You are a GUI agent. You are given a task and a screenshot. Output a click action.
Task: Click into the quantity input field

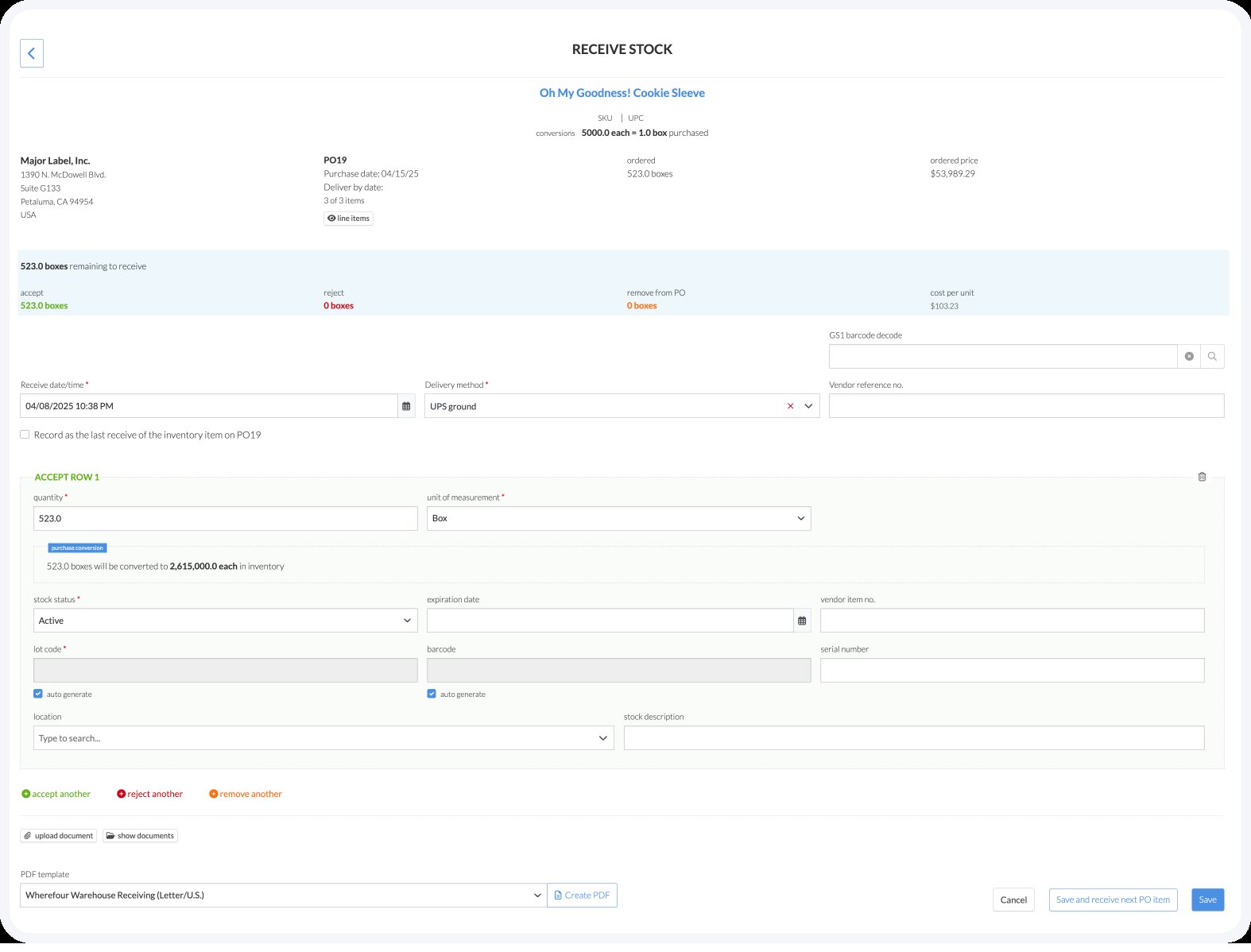click(225, 518)
